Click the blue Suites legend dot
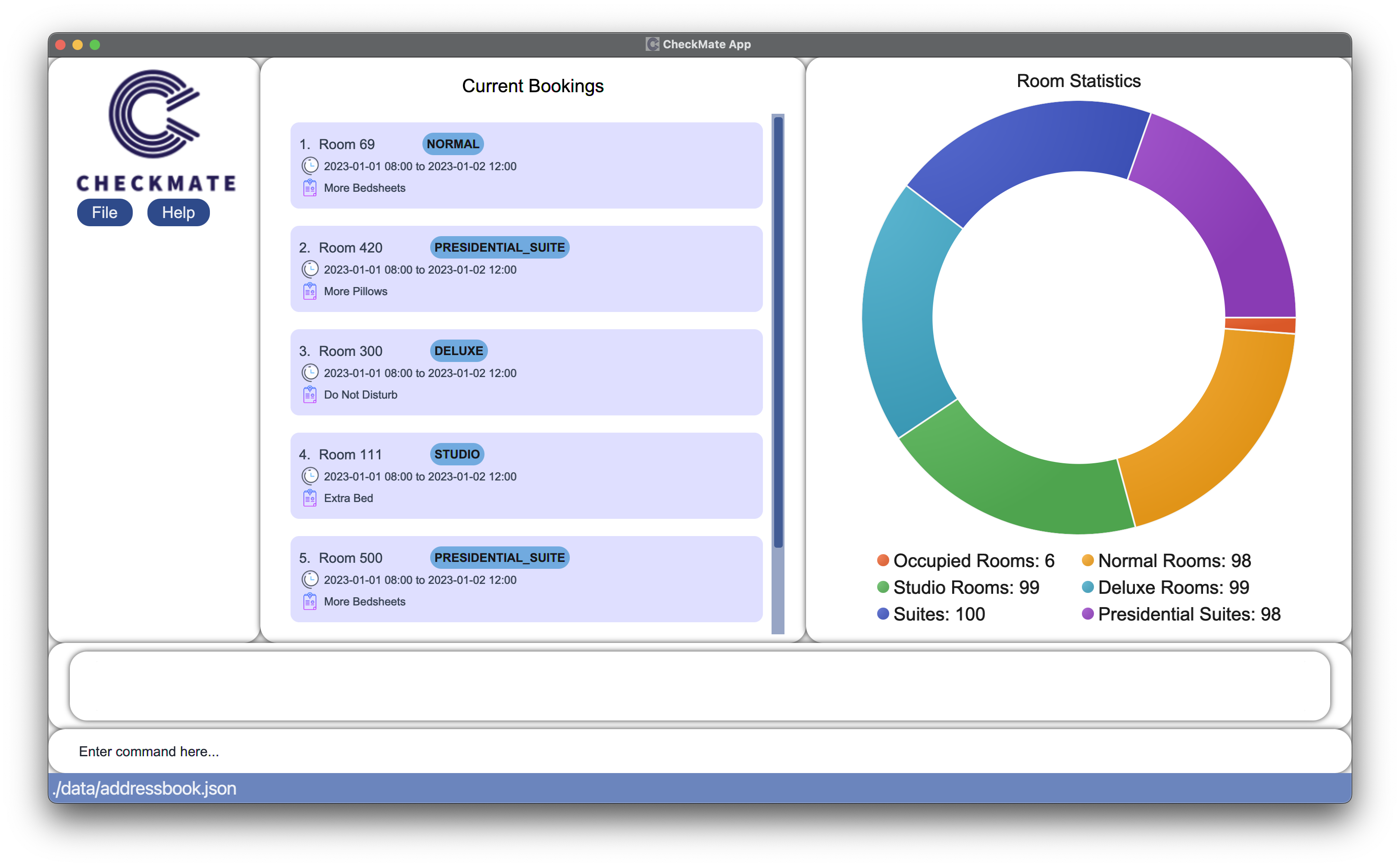The height and width of the screenshot is (867, 1400). point(883,614)
